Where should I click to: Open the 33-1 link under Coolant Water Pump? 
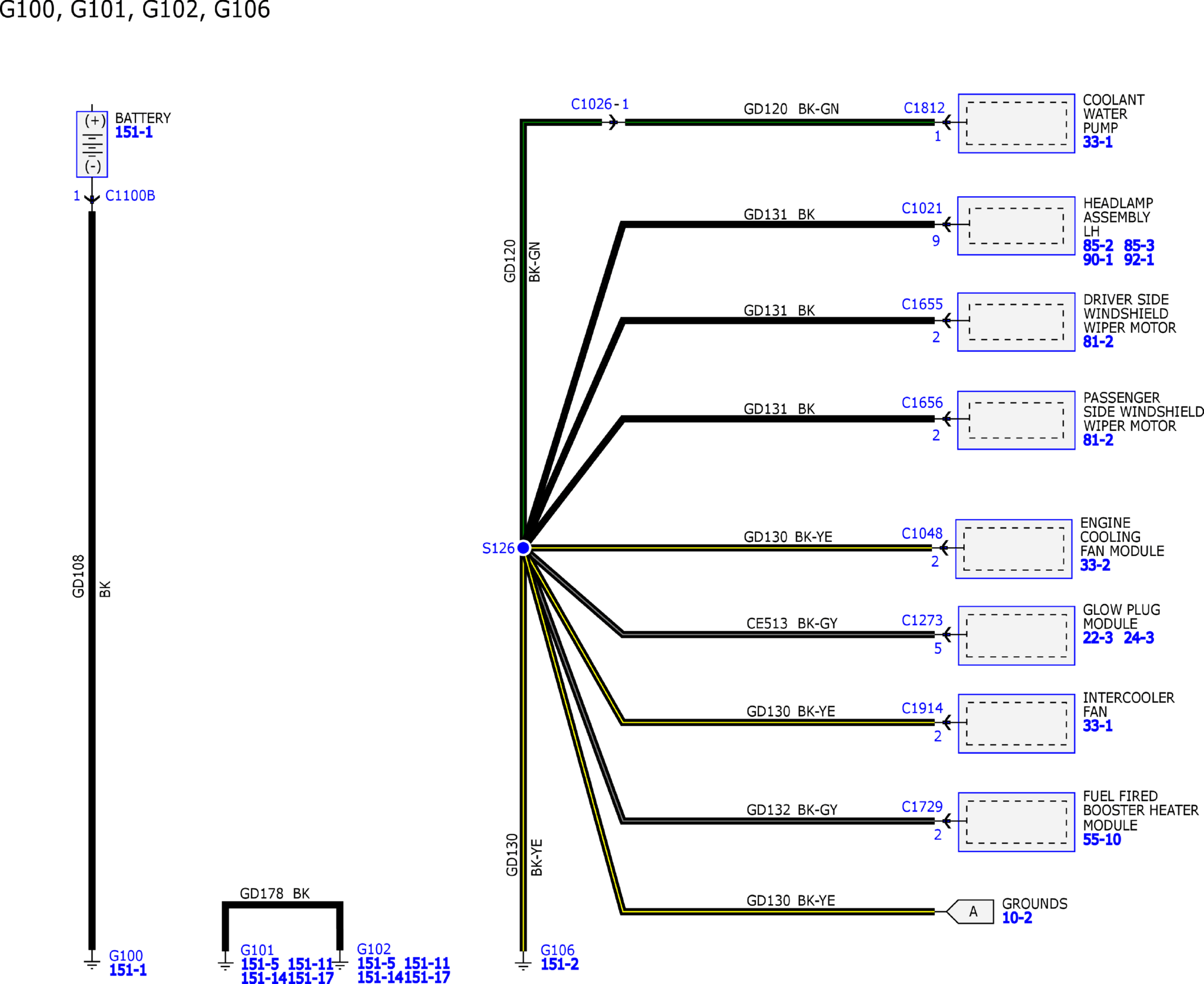(1097, 142)
